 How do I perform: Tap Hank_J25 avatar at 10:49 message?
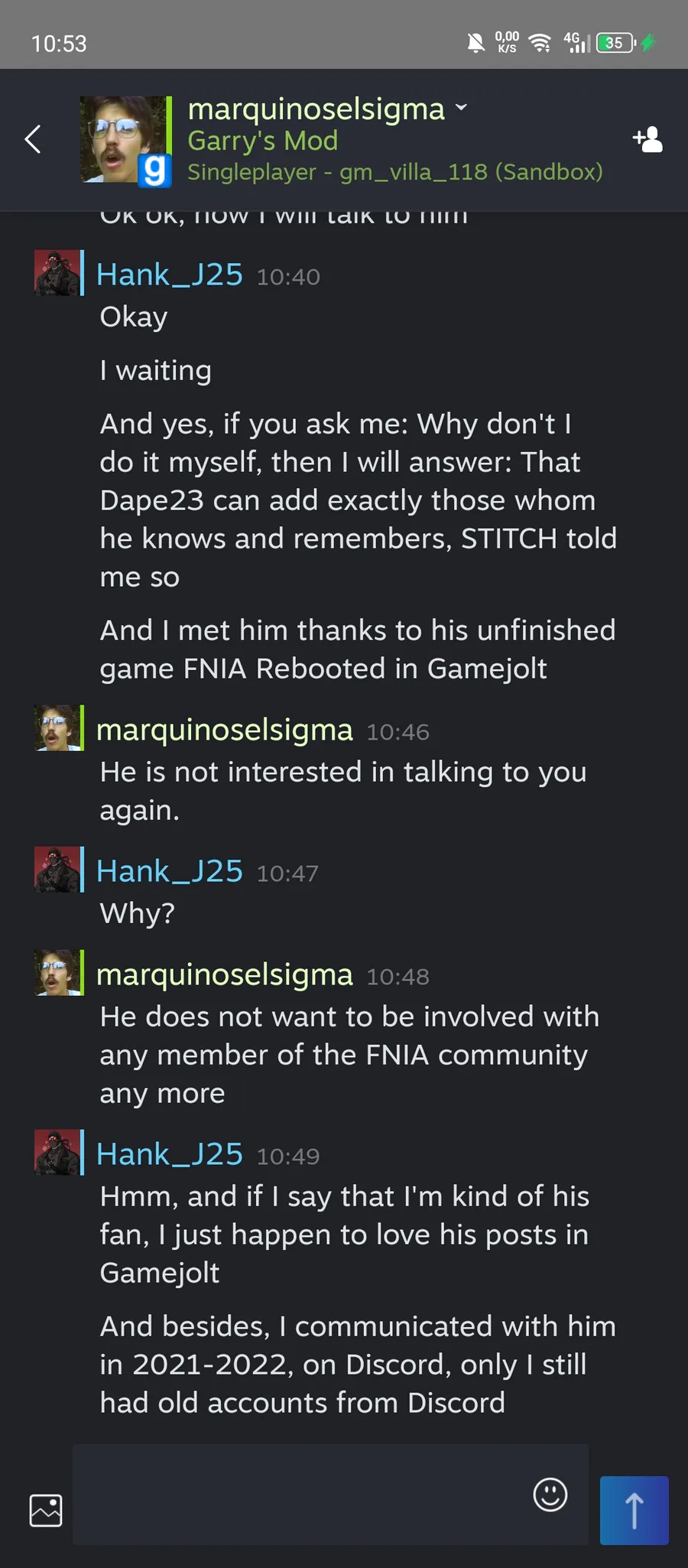pos(57,1152)
